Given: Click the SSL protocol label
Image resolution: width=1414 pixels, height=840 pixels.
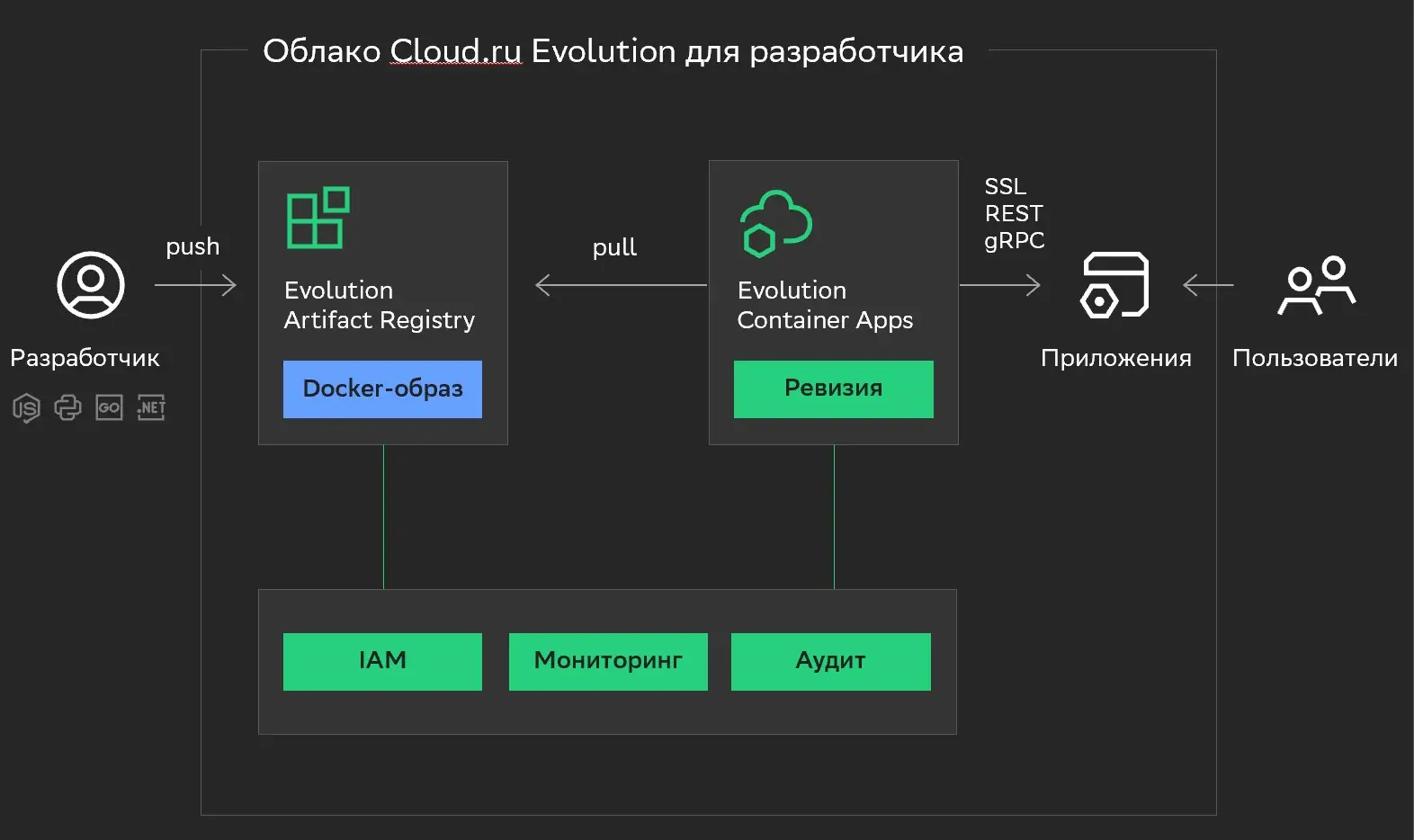Looking at the screenshot, I should click(x=1005, y=186).
